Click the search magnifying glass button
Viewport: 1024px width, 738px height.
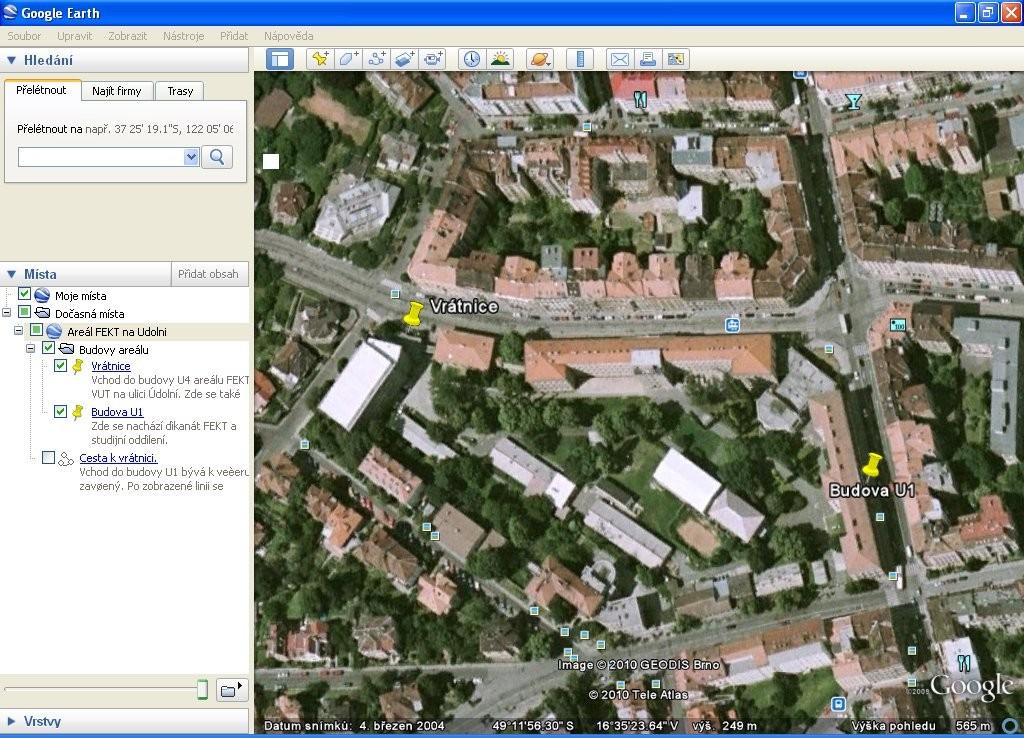[x=217, y=157]
